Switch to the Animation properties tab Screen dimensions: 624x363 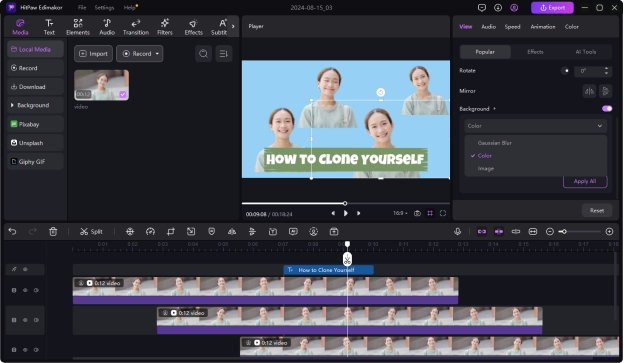pyautogui.click(x=543, y=27)
